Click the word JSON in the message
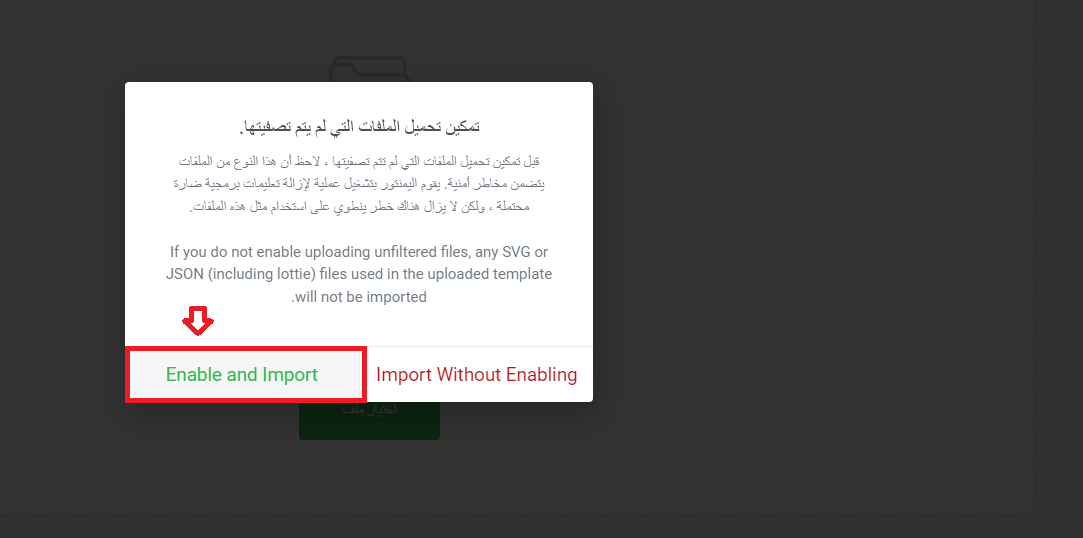Image resolution: width=1083 pixels, height=538 pixels. point(184,274)
